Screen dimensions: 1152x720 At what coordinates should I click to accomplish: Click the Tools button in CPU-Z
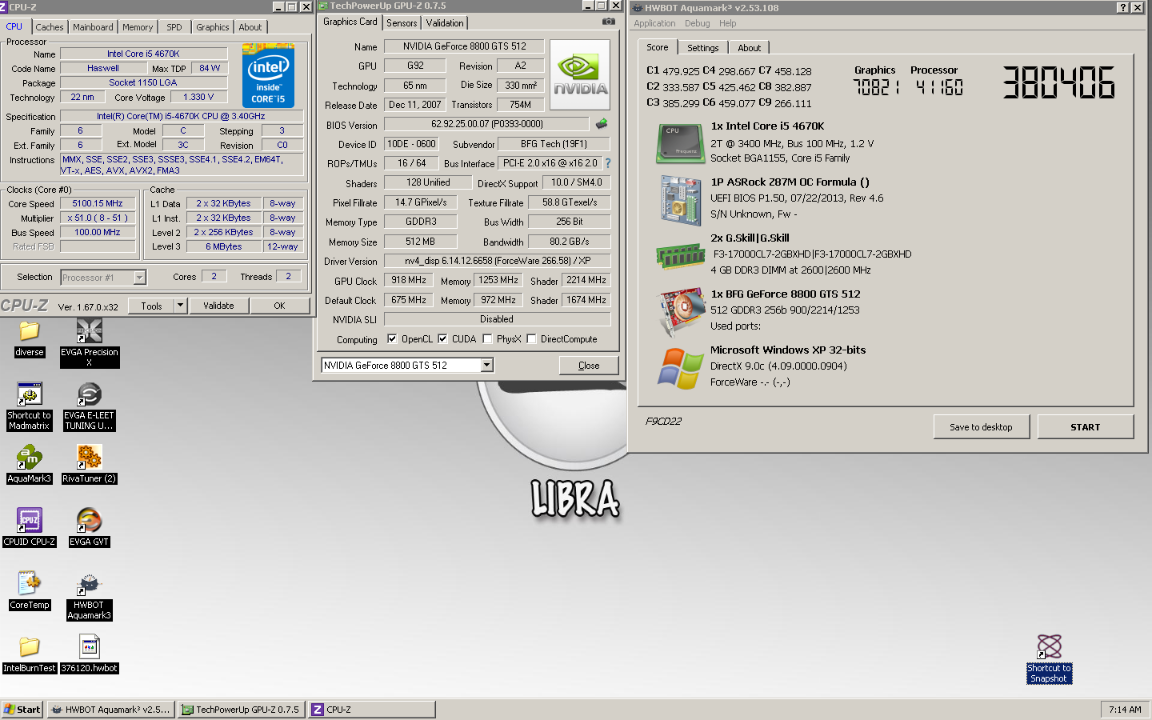point(151,306)
